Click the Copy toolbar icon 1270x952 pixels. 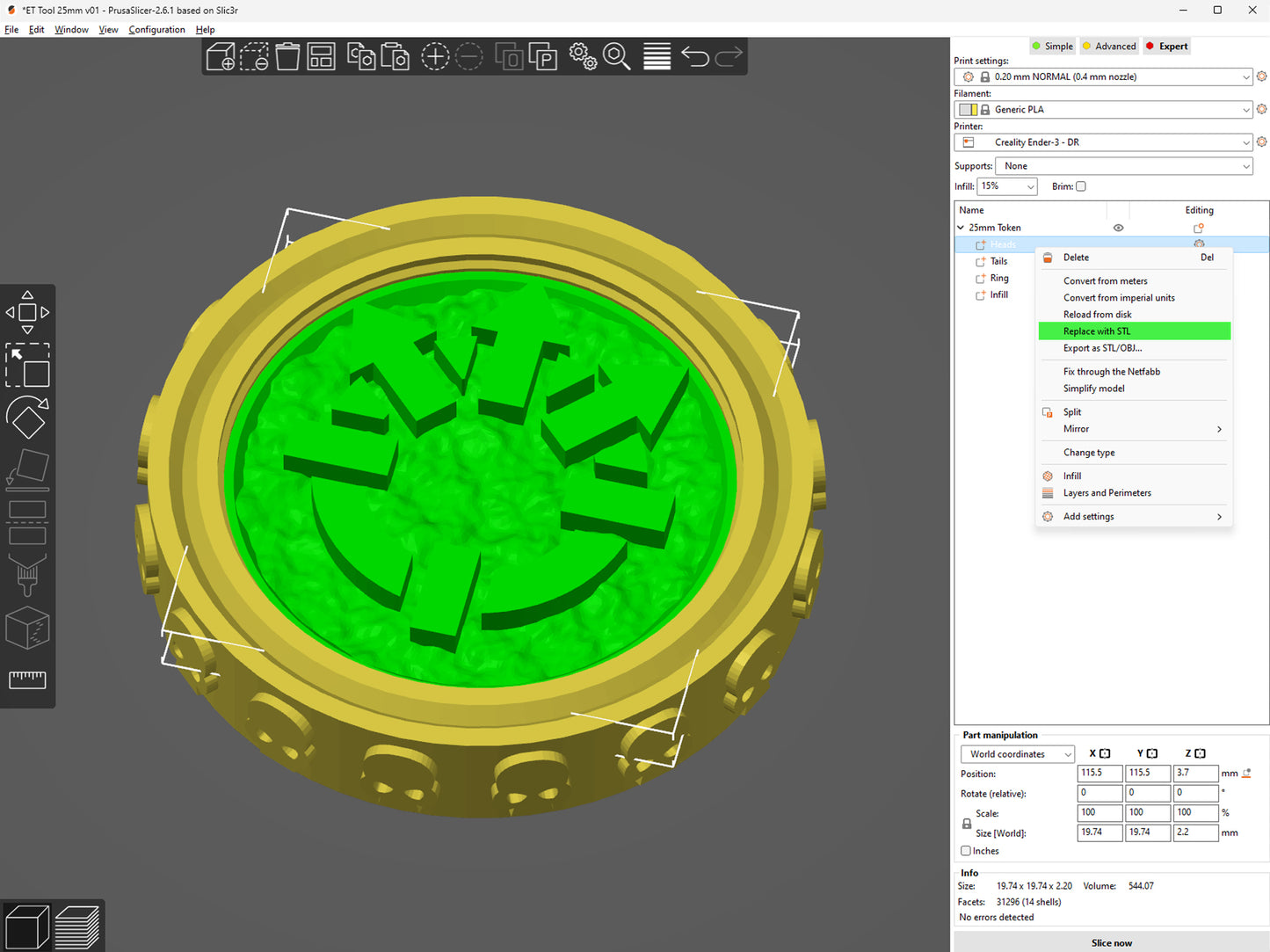[361, 56]
